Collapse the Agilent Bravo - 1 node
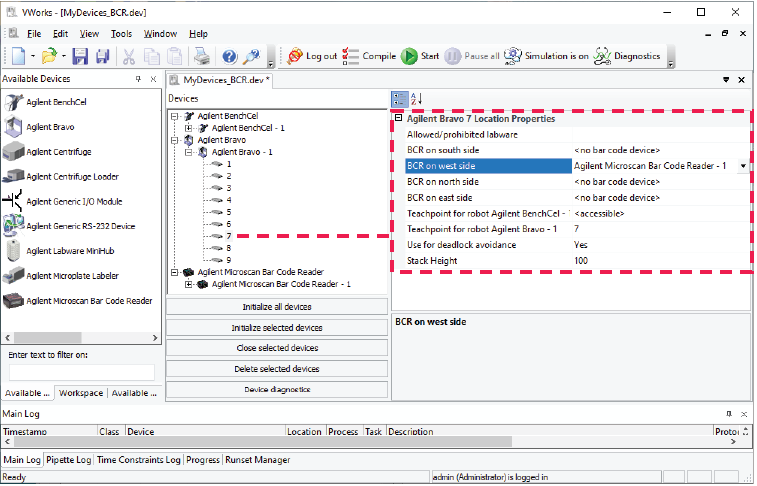This screenshot has height=486, width=757. (x=189, y=153)
